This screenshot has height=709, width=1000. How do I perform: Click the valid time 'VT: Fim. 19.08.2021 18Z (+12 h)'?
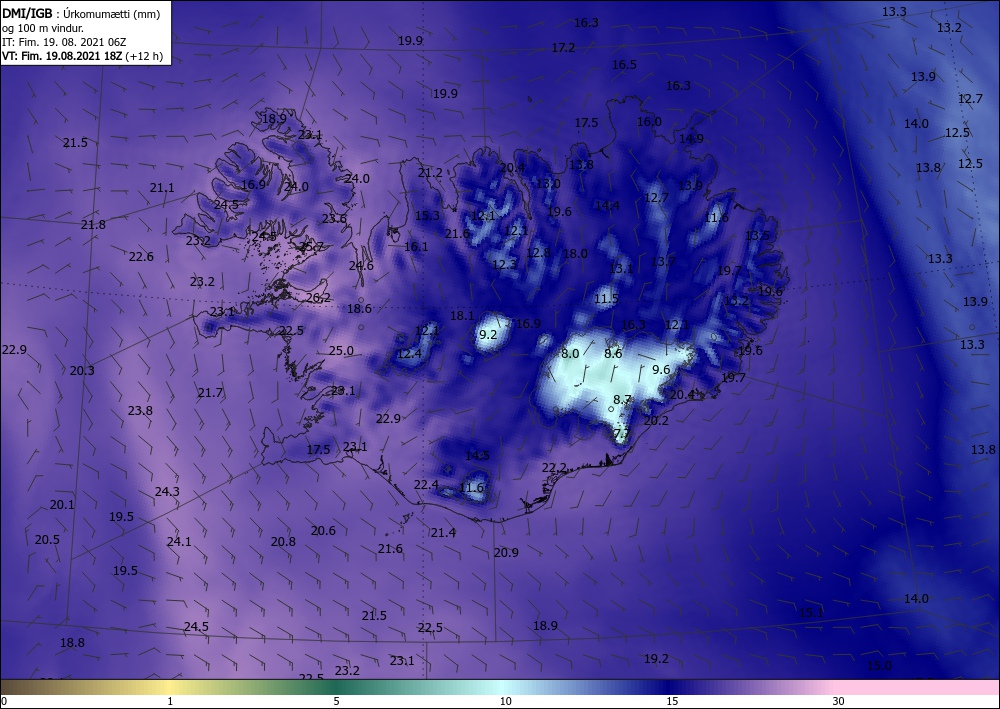click(x=82, y=56)
